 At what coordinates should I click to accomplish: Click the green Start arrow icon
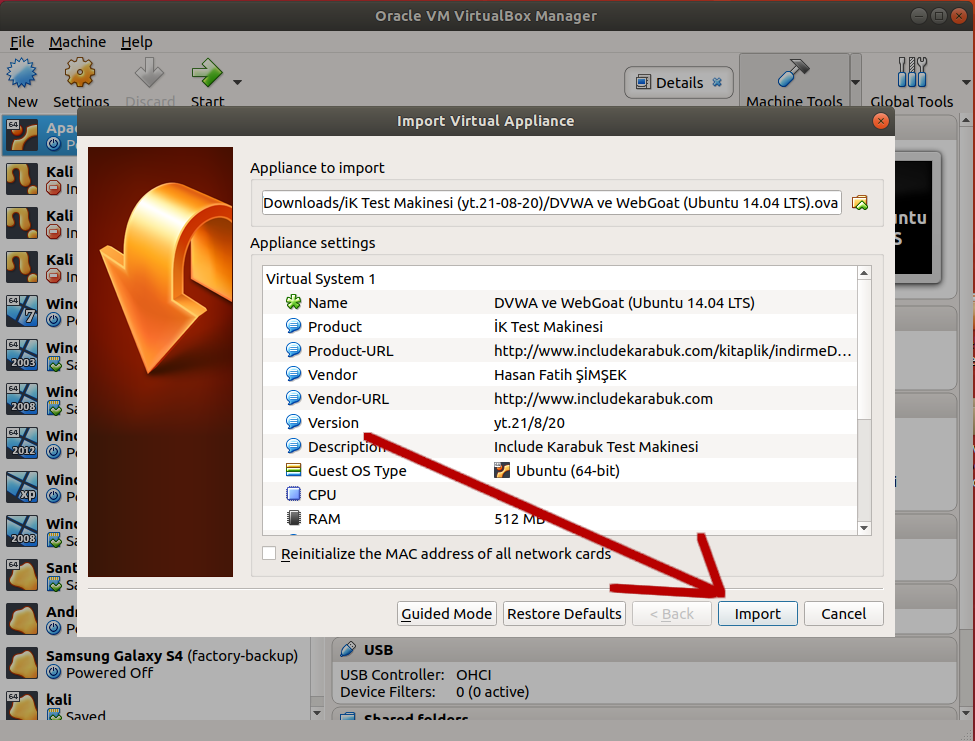[x=206, y=73]
